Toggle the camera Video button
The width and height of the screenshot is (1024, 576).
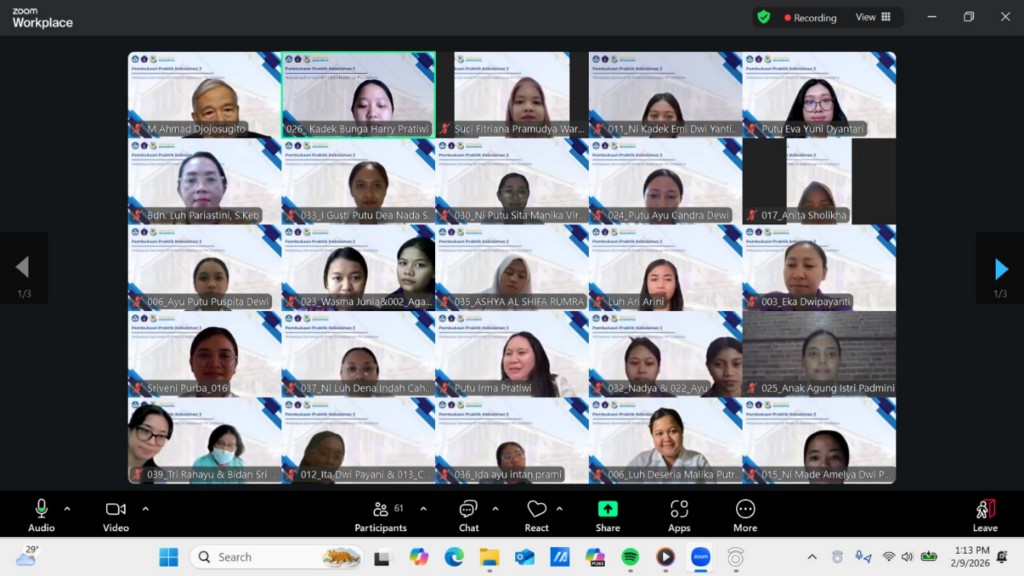(116, 514)
